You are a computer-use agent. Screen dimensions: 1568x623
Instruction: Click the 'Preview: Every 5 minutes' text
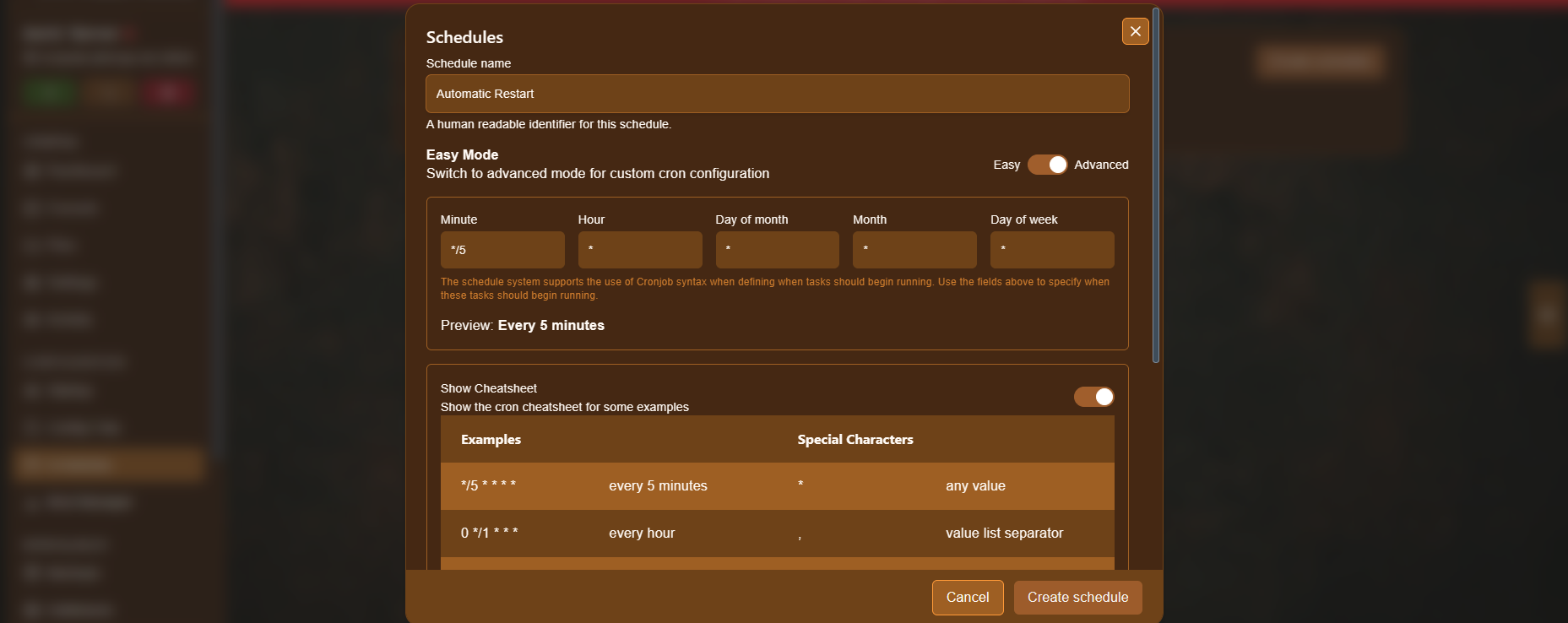point(523,326)
